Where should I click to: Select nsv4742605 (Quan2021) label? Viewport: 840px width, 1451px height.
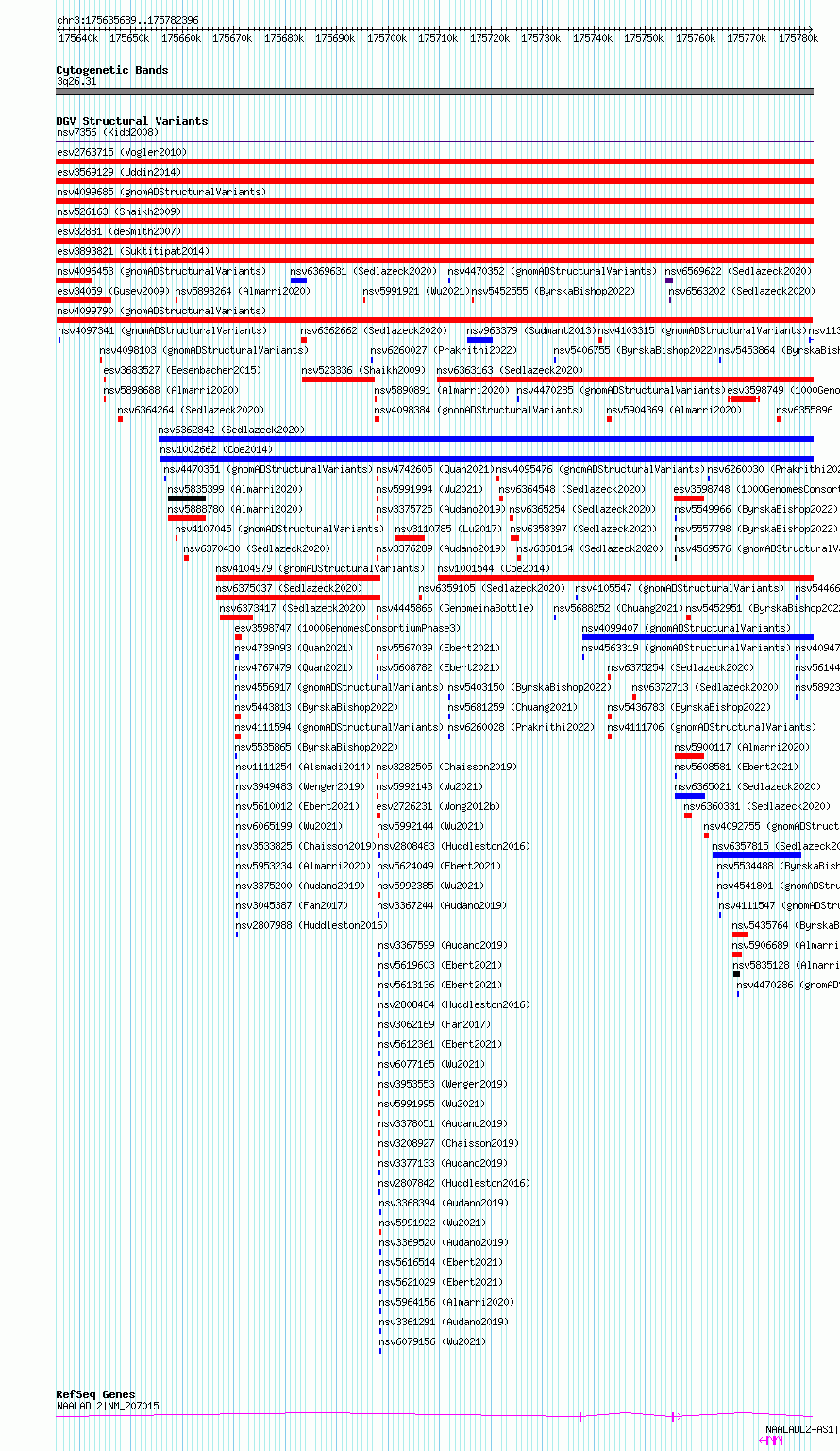click(434, 469)
